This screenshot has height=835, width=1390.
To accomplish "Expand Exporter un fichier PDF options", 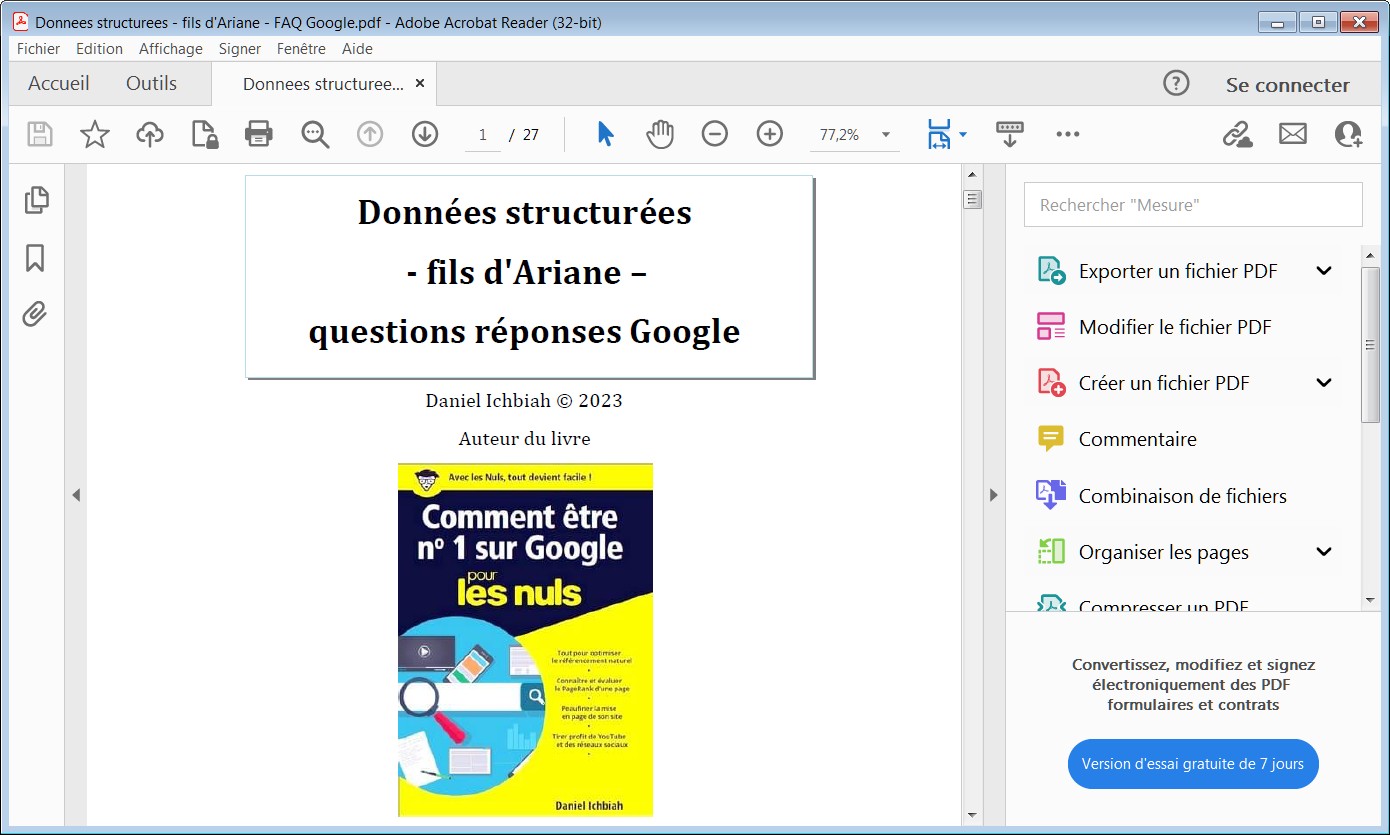I will tap(1324, 270).
